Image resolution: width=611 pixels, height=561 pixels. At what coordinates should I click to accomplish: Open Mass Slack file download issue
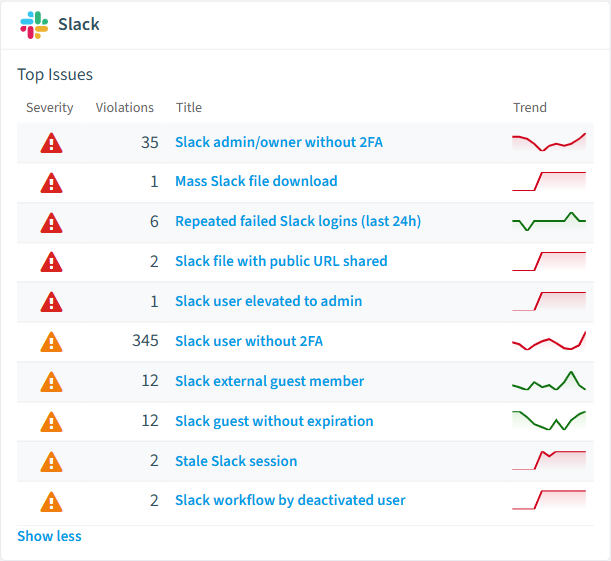(x=256, y=181)
